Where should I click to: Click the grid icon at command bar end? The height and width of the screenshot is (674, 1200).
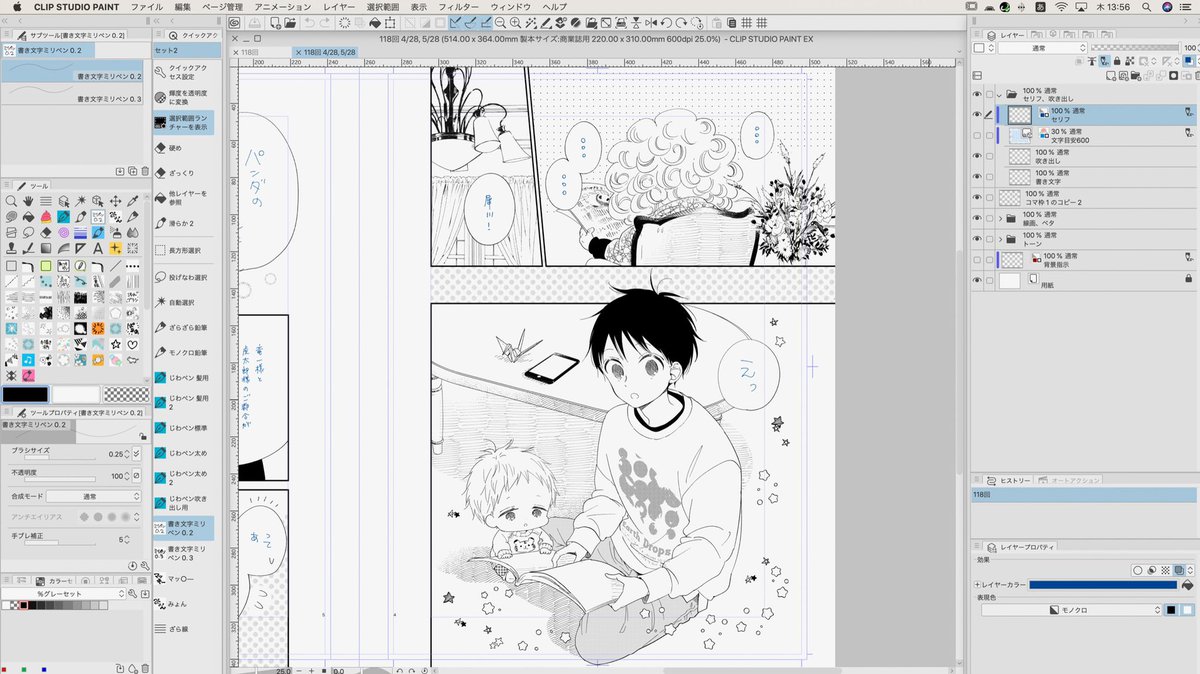[761, 23]
